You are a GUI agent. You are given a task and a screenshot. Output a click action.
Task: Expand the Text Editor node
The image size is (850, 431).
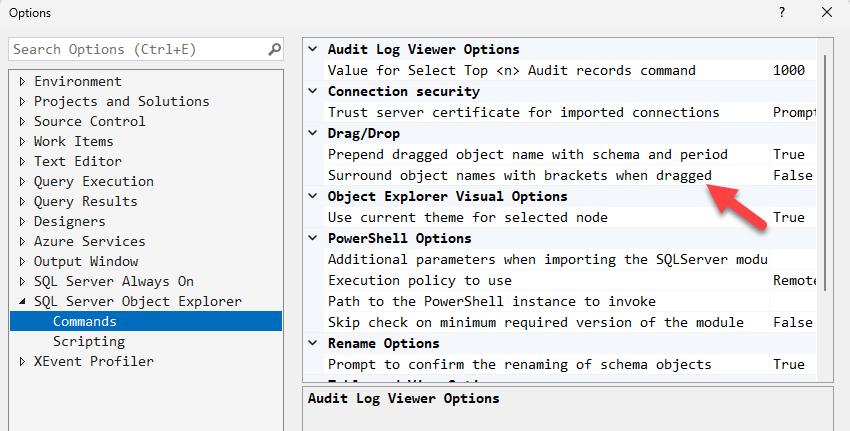click(x=22, y=162)
